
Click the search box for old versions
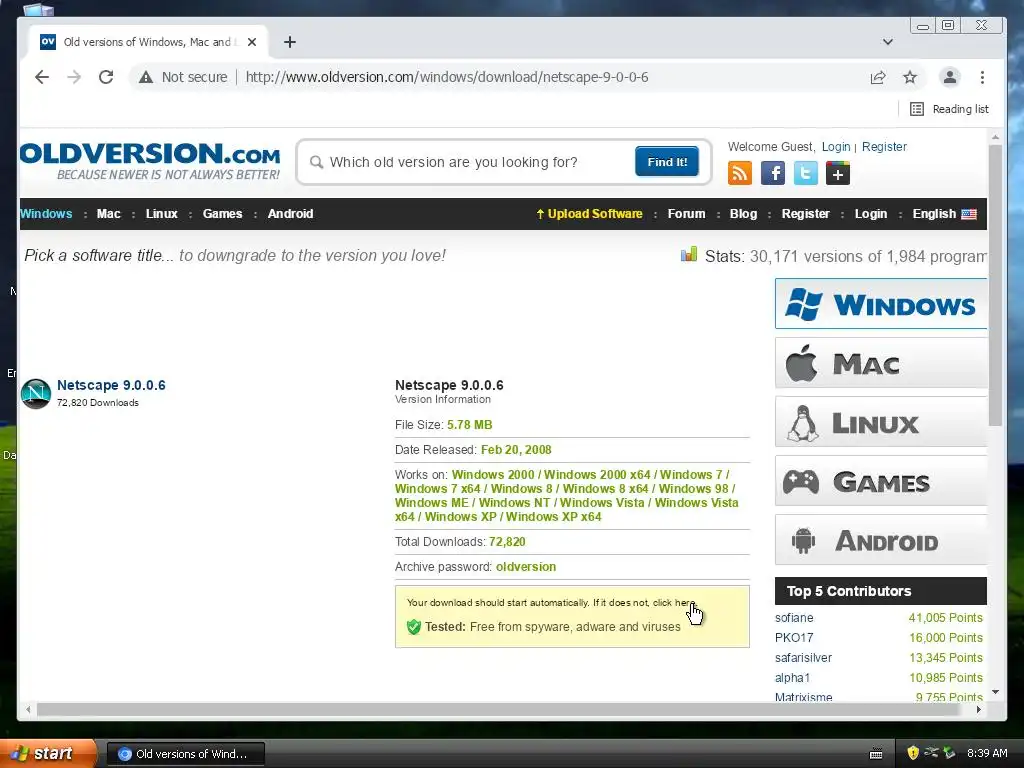[x=477, y=162]
